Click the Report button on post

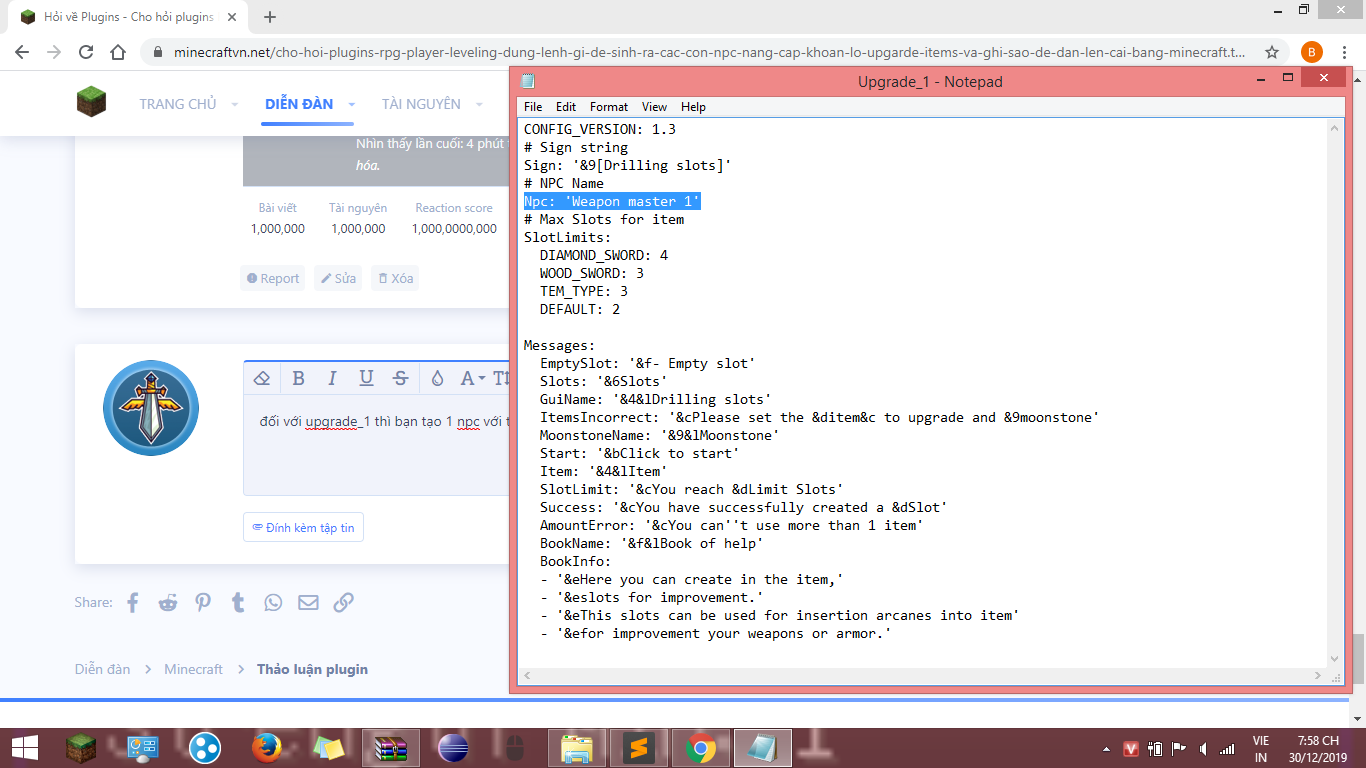click(272, 278)
